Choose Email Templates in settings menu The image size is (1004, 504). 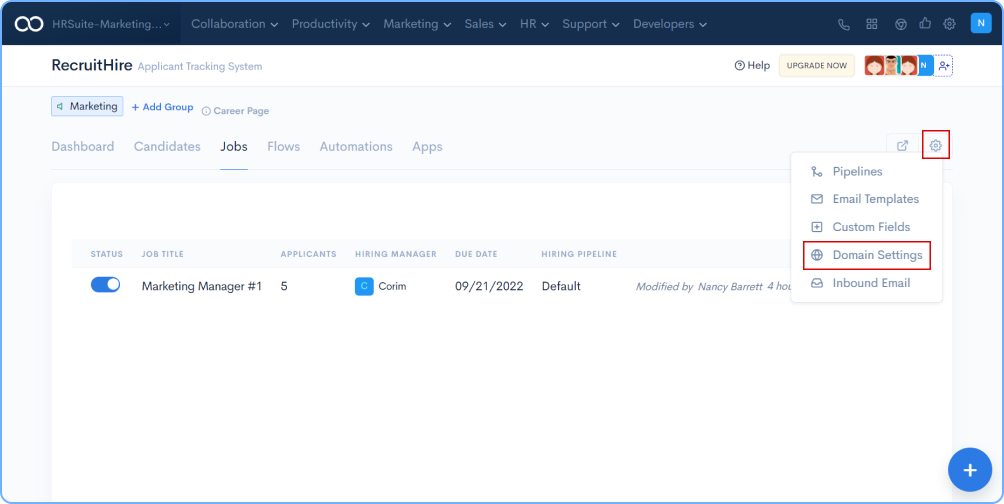click(875, 199)
